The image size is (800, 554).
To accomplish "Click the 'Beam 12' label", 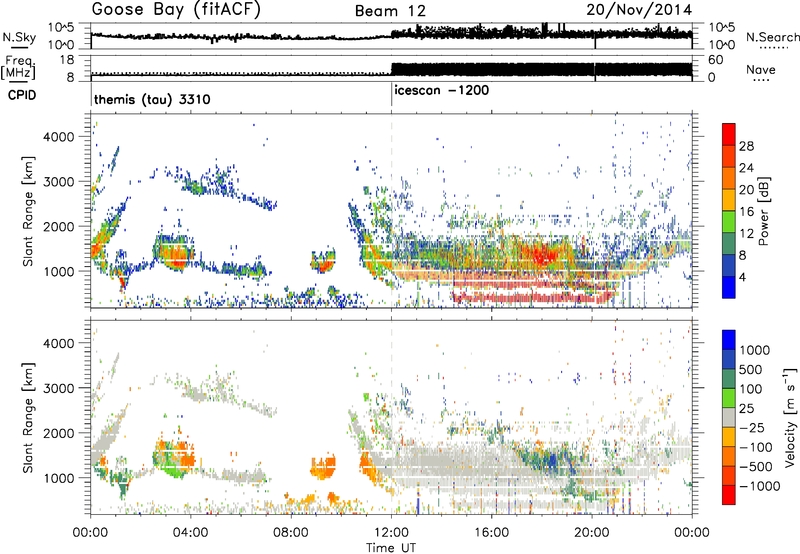I will coord(390,11).
